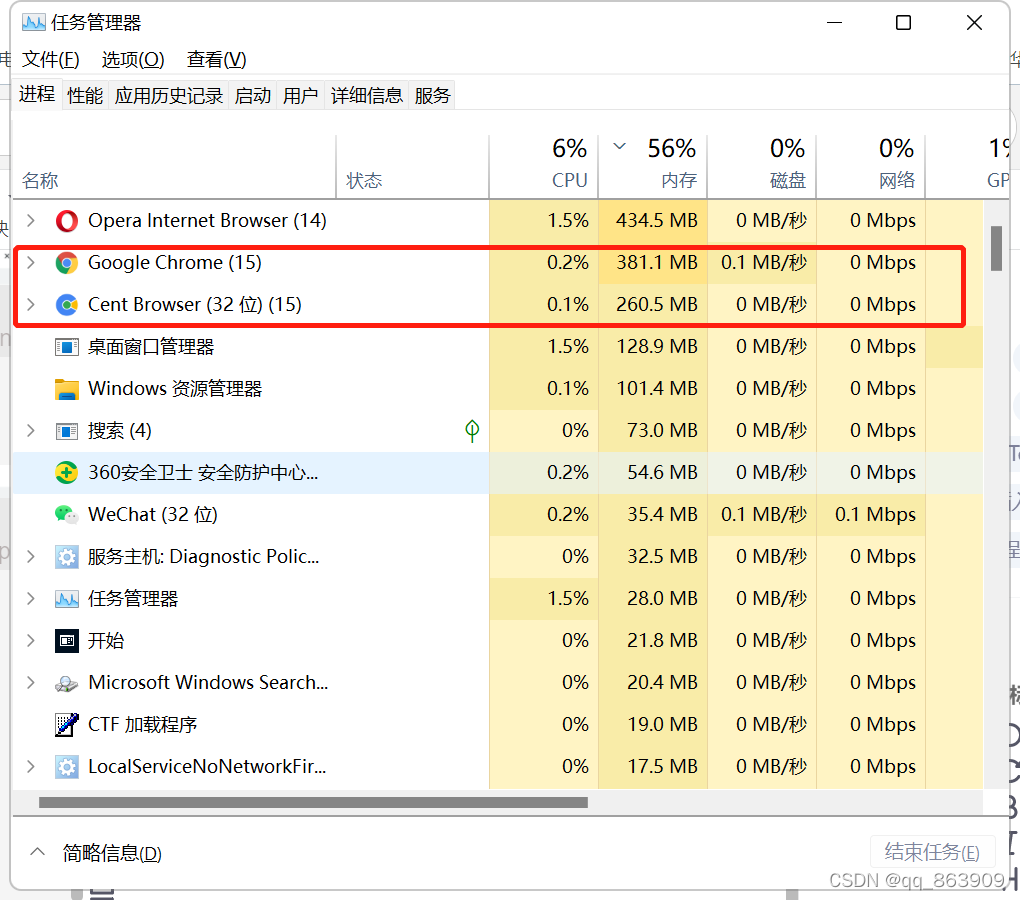Click the 任务管理器 process row icon
The image size is (1020, 900).
66,598
